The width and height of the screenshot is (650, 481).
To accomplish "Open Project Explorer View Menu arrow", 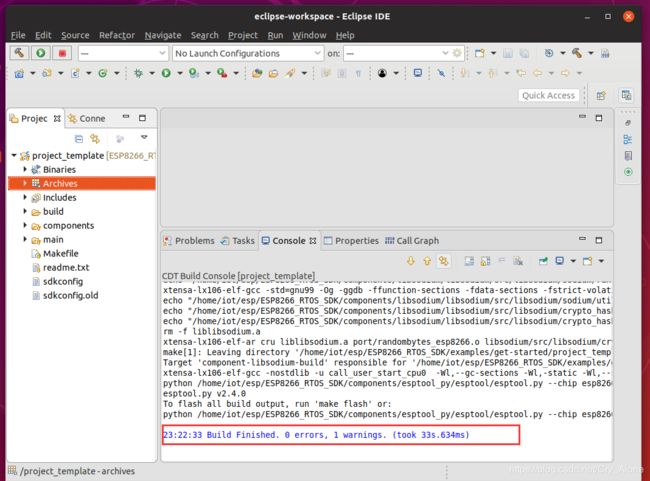I will click(144, 137).
